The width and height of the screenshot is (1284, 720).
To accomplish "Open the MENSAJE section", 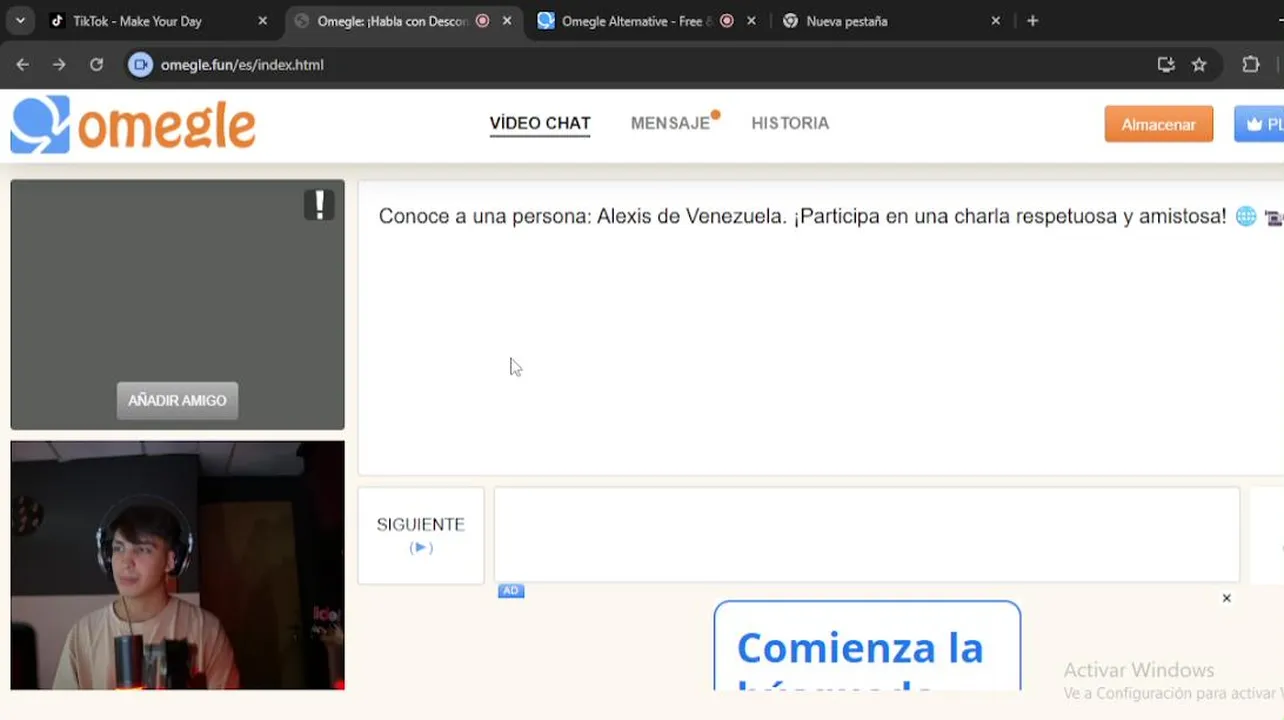I will point(671,124).
